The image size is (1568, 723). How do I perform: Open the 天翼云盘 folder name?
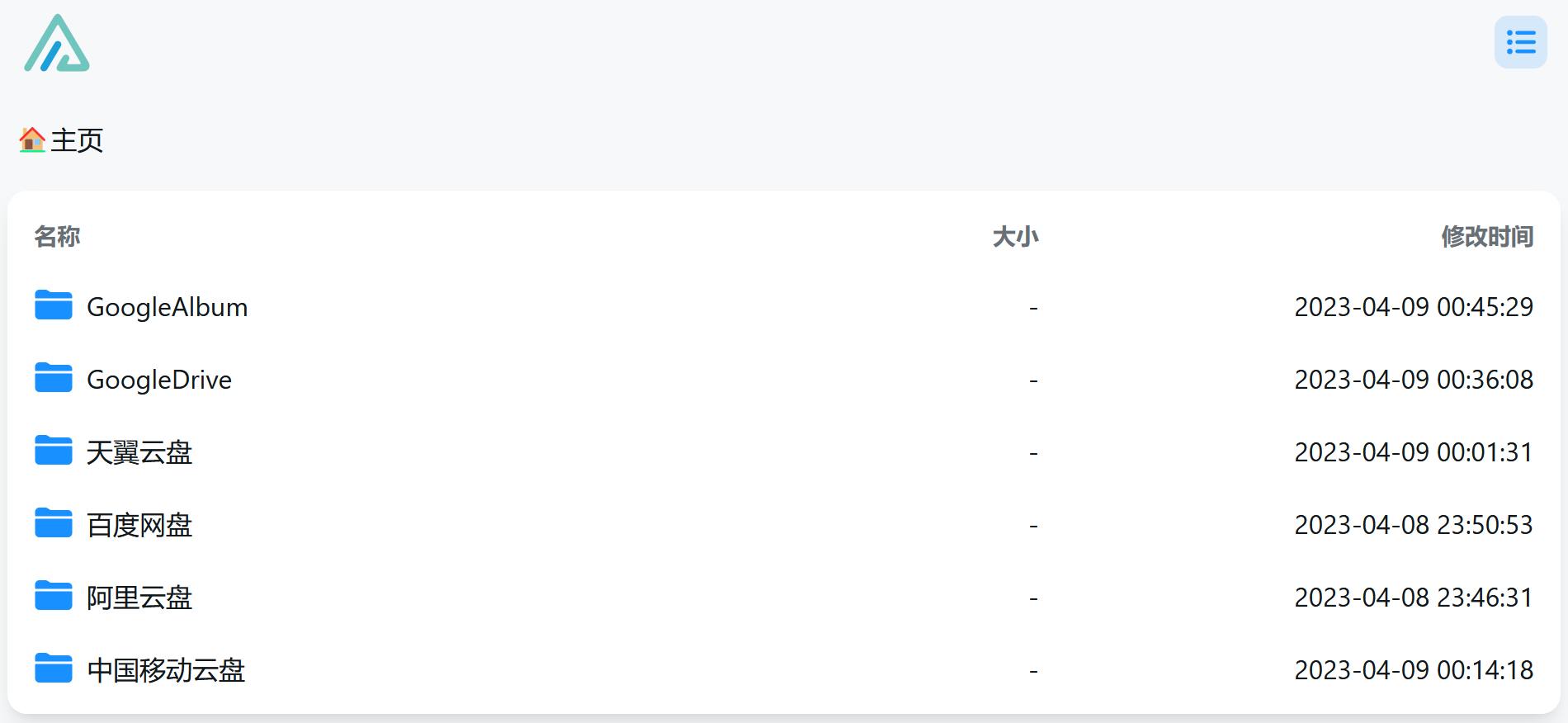(139, 452)
